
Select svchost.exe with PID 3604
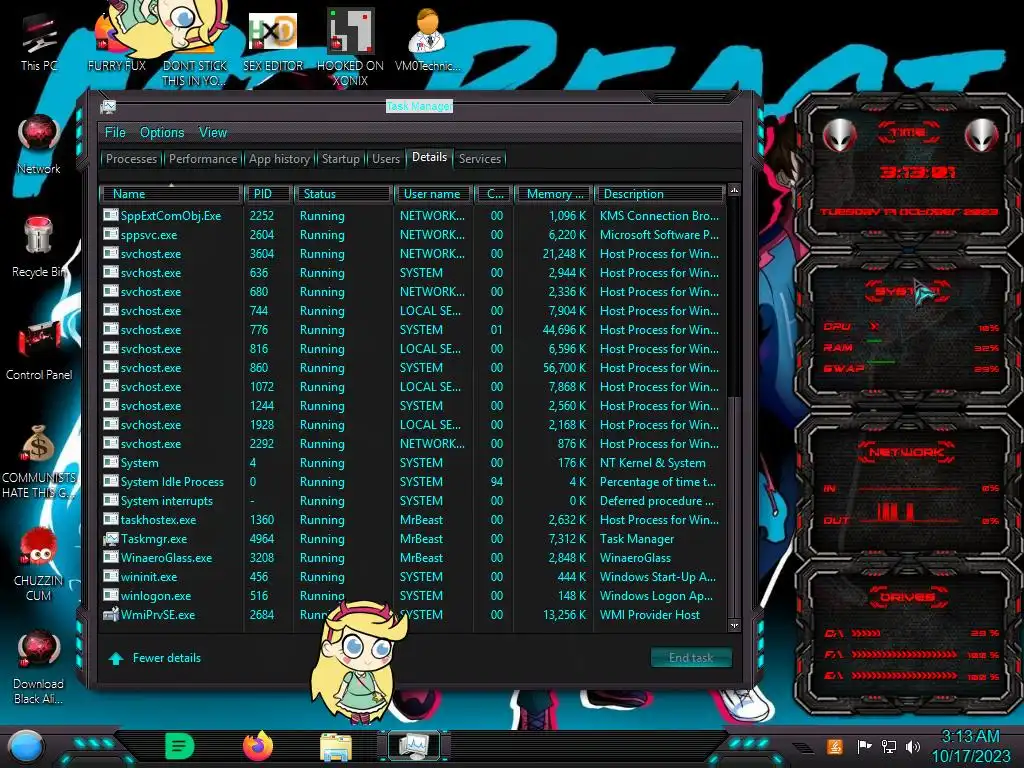coord(413,253)
